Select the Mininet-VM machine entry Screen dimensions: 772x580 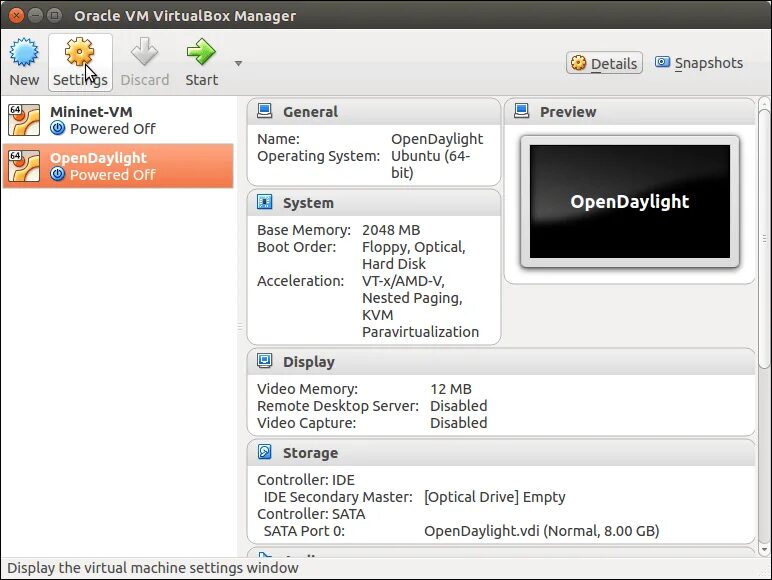(118, 120)
